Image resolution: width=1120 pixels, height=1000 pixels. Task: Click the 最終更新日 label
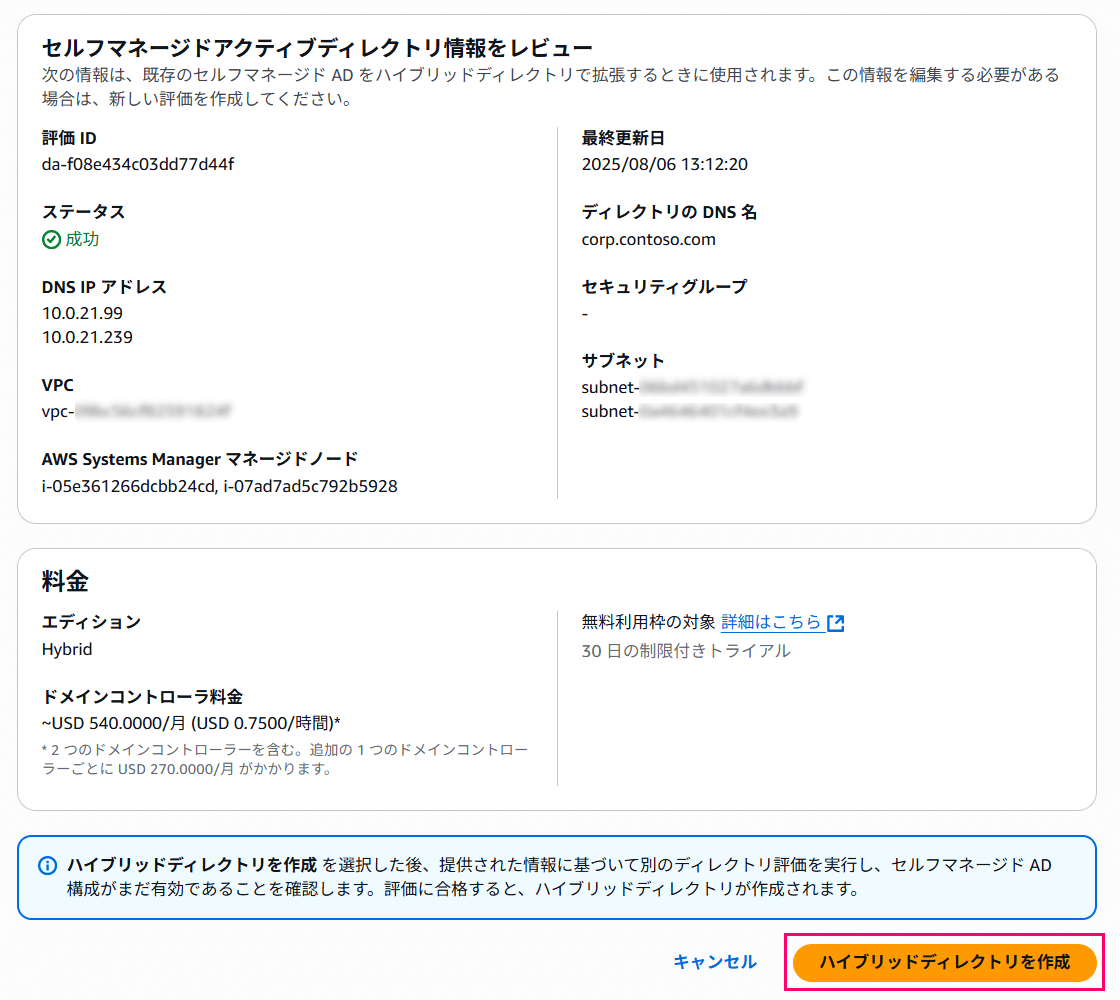623,138
